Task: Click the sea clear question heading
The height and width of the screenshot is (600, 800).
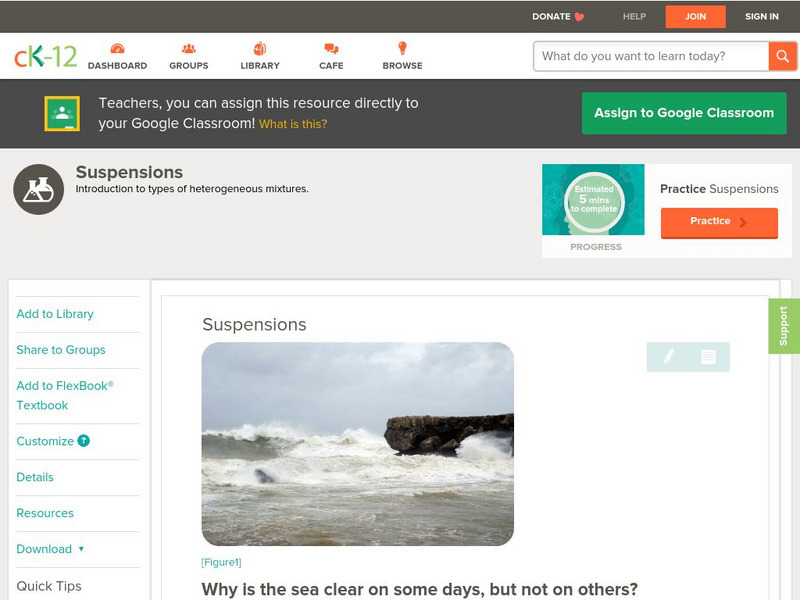Action: pyautogui.click(x=419, y=589)
